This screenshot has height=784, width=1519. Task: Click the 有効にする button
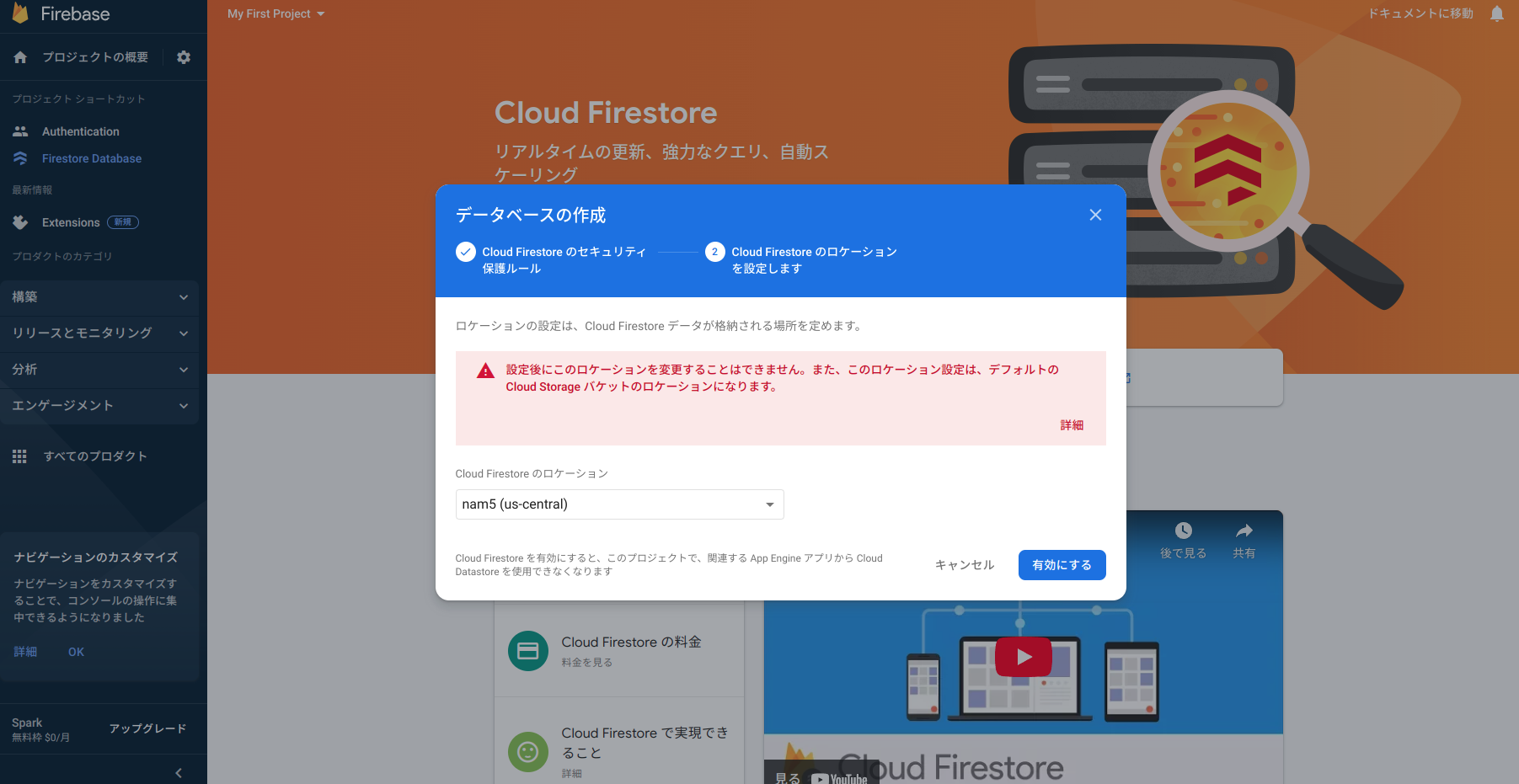(1062, 565)
